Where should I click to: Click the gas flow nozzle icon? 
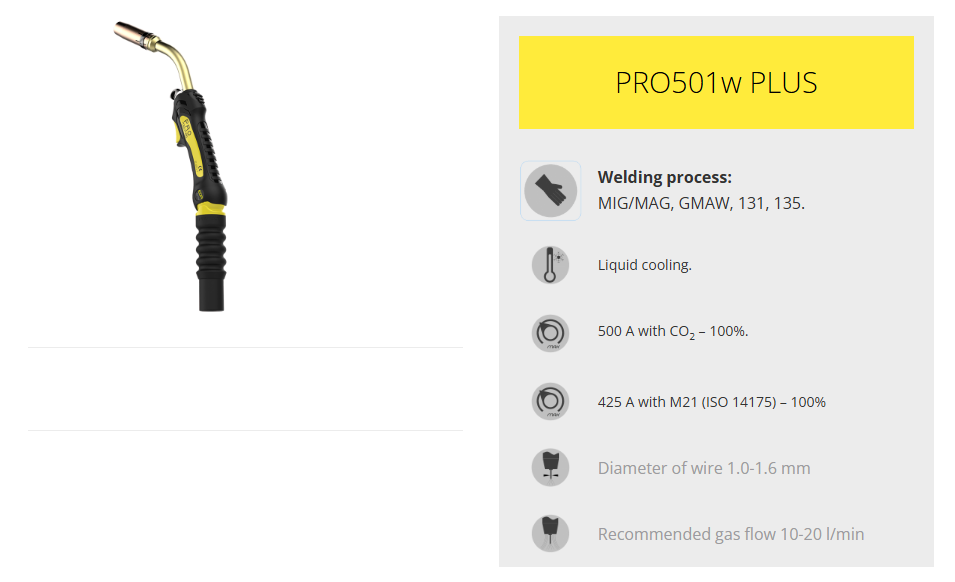pyautogui.click(x=550, y=533)
